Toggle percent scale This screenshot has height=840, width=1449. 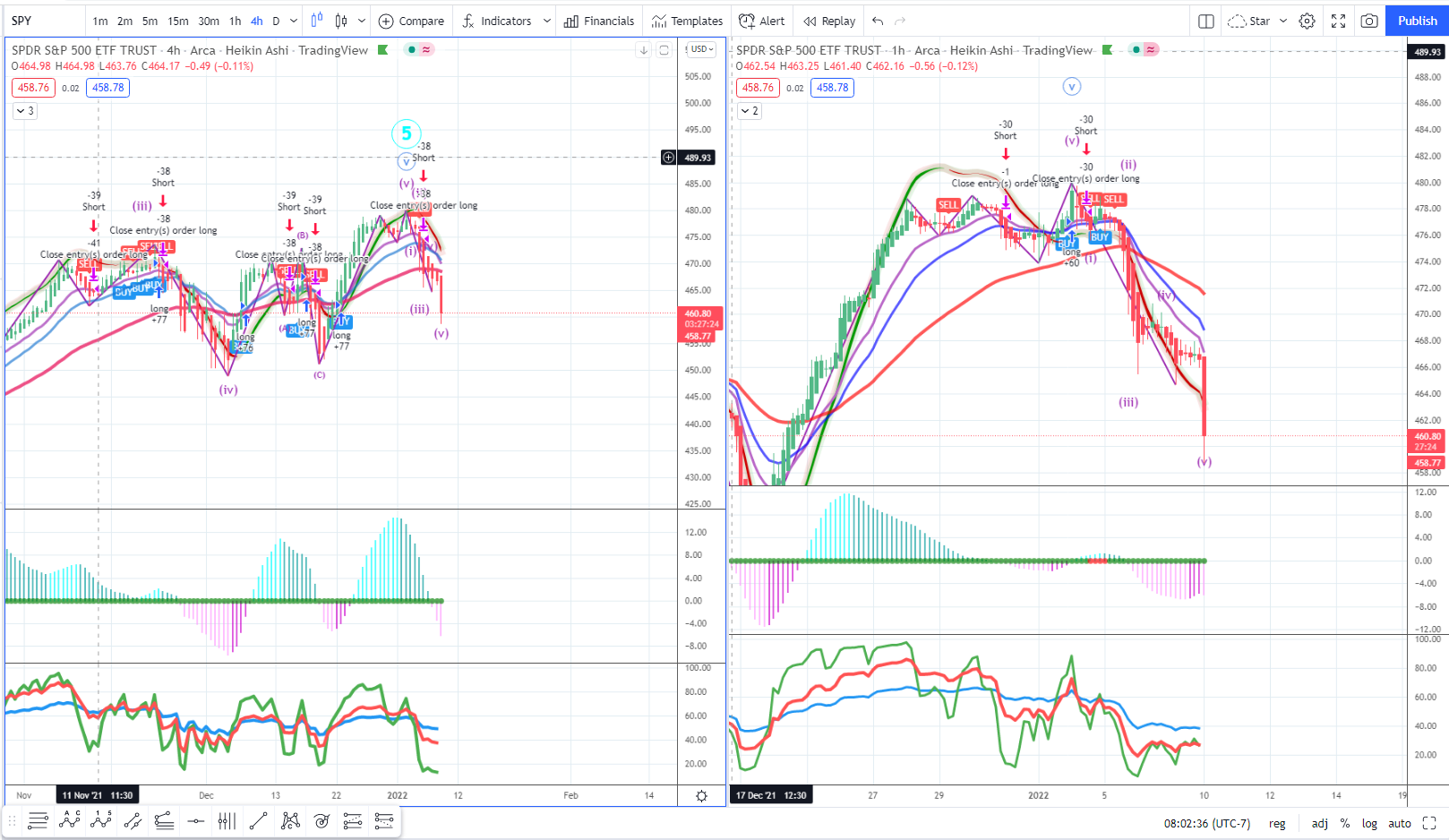pos(1345,823)
